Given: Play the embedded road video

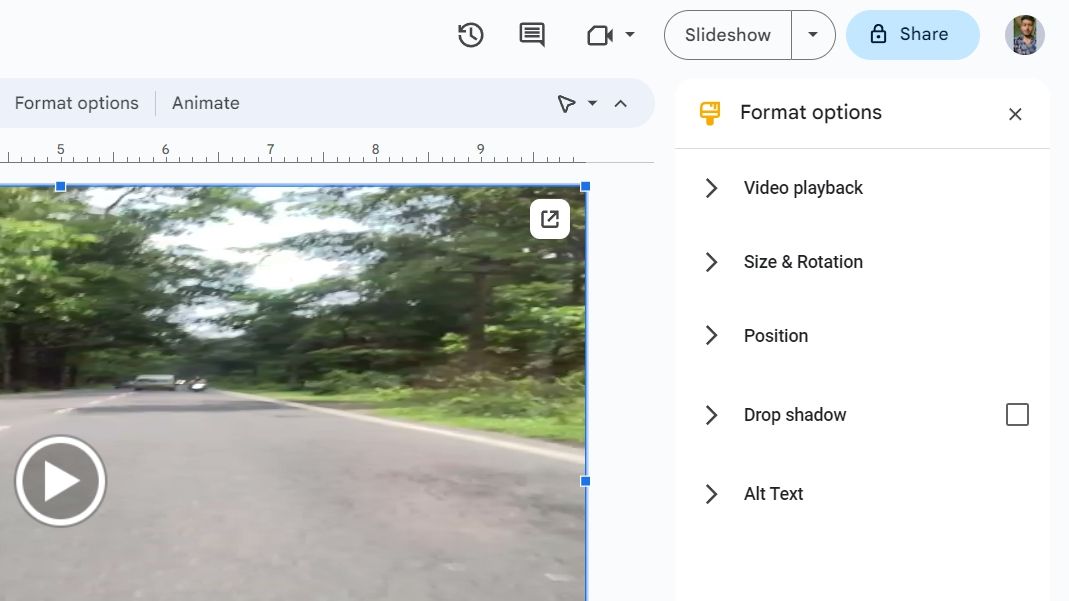Looking at the screenshot, I should click(x=60, y=480).
